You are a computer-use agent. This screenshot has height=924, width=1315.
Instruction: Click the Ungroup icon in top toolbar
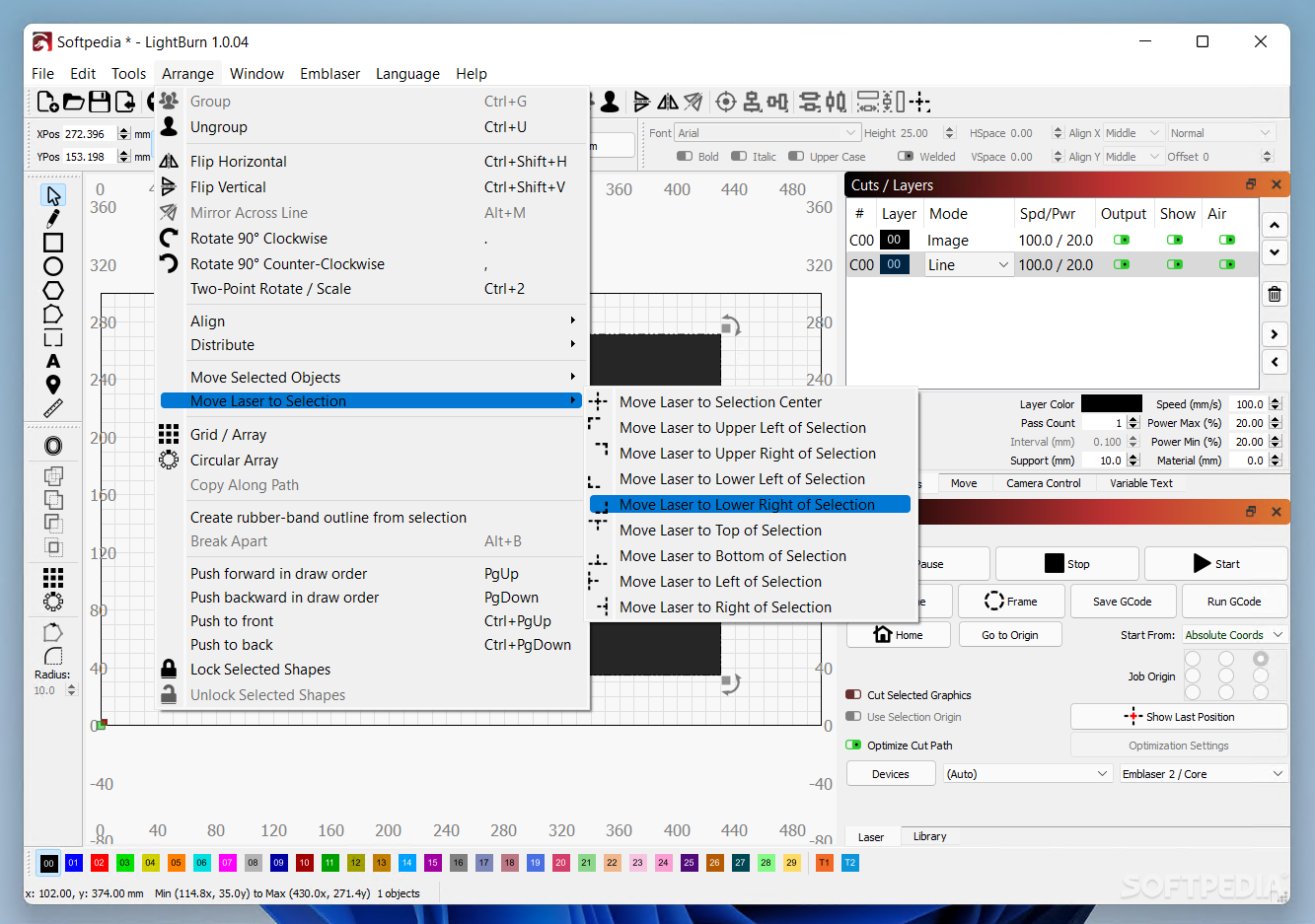[610, 102]
